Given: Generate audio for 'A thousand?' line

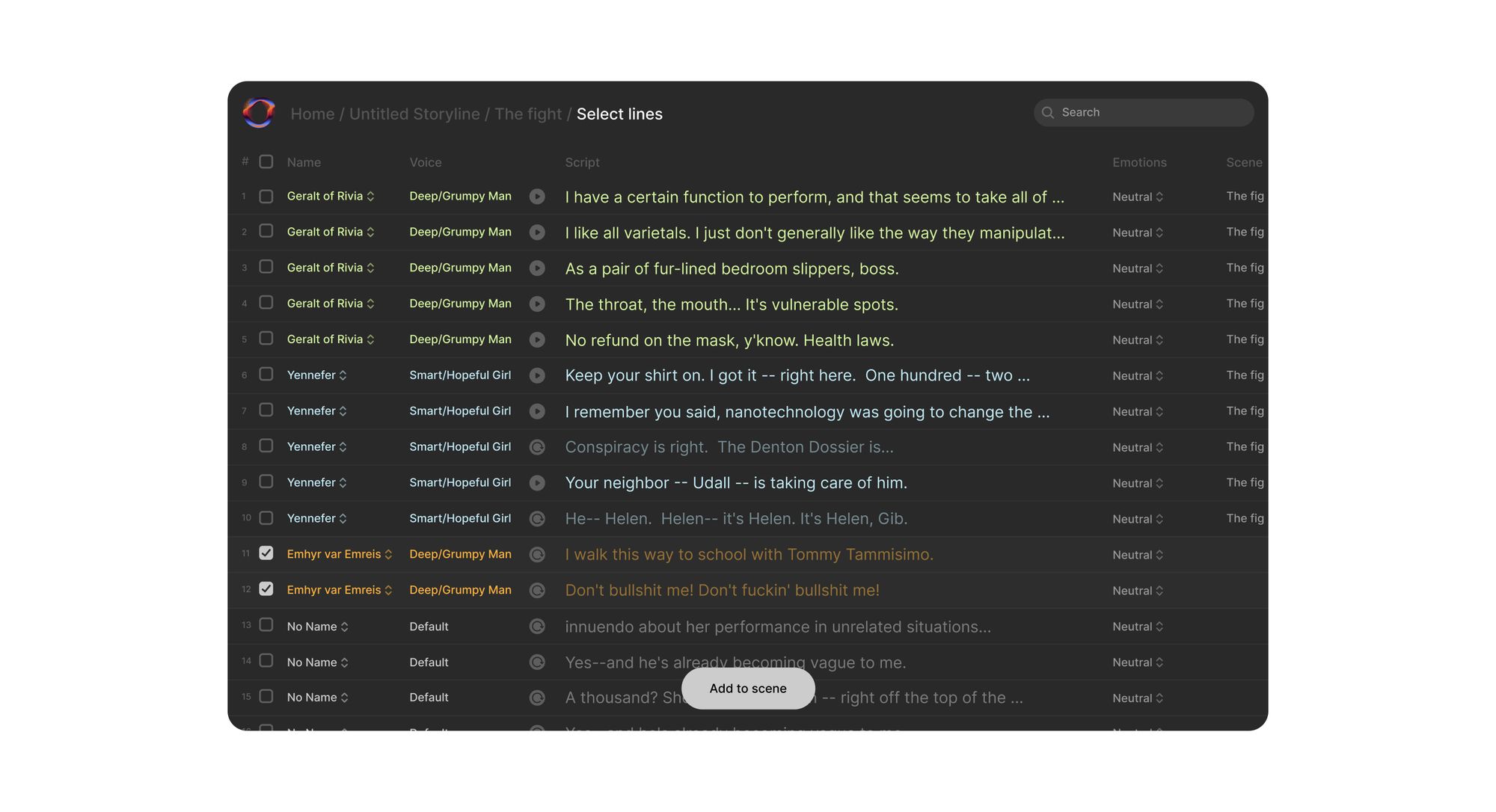Looking at the screenshot, I should click(537, 698).
